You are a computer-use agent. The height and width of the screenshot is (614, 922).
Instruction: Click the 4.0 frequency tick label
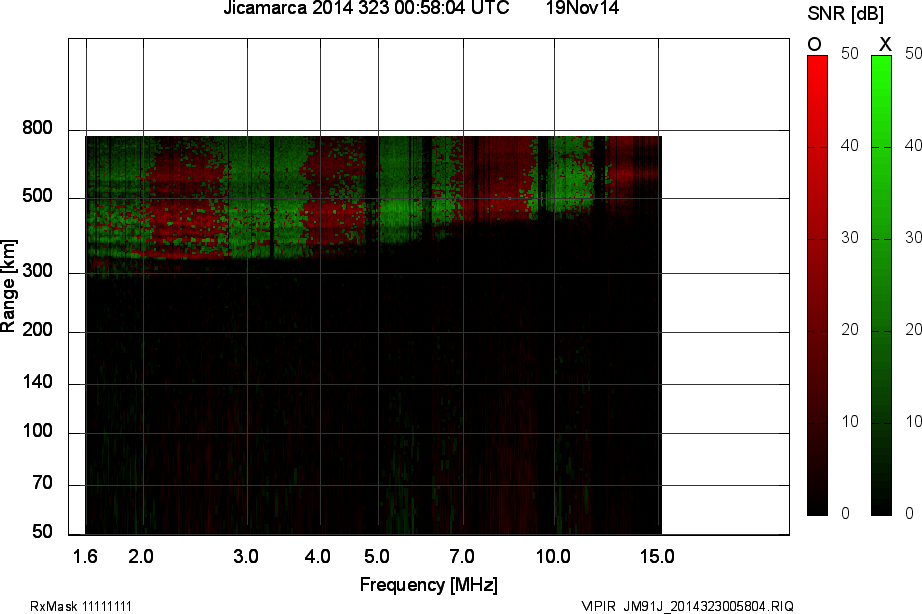coord(318,556)
